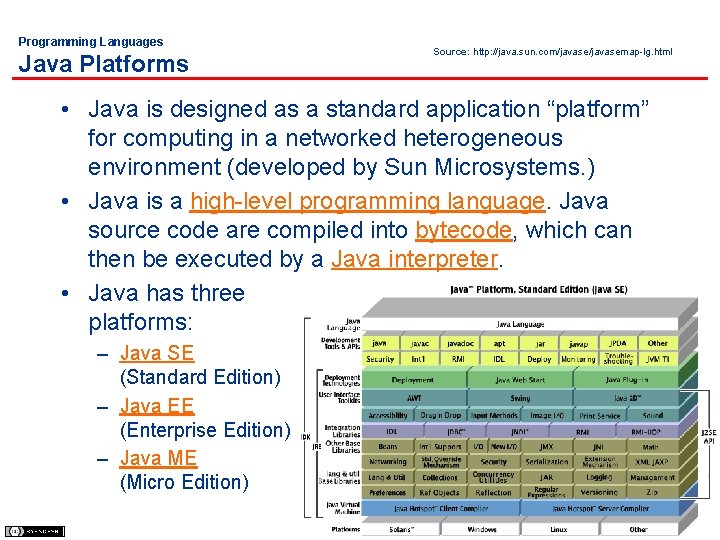Click the 'Management' cell
Image resolution: width=720 pixels, height=540 pixels.
point(652,477)
